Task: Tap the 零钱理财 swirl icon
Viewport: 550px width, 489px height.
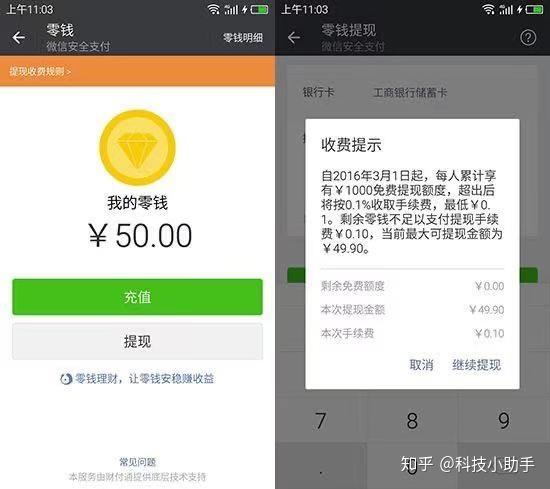Action: point(66,379)
